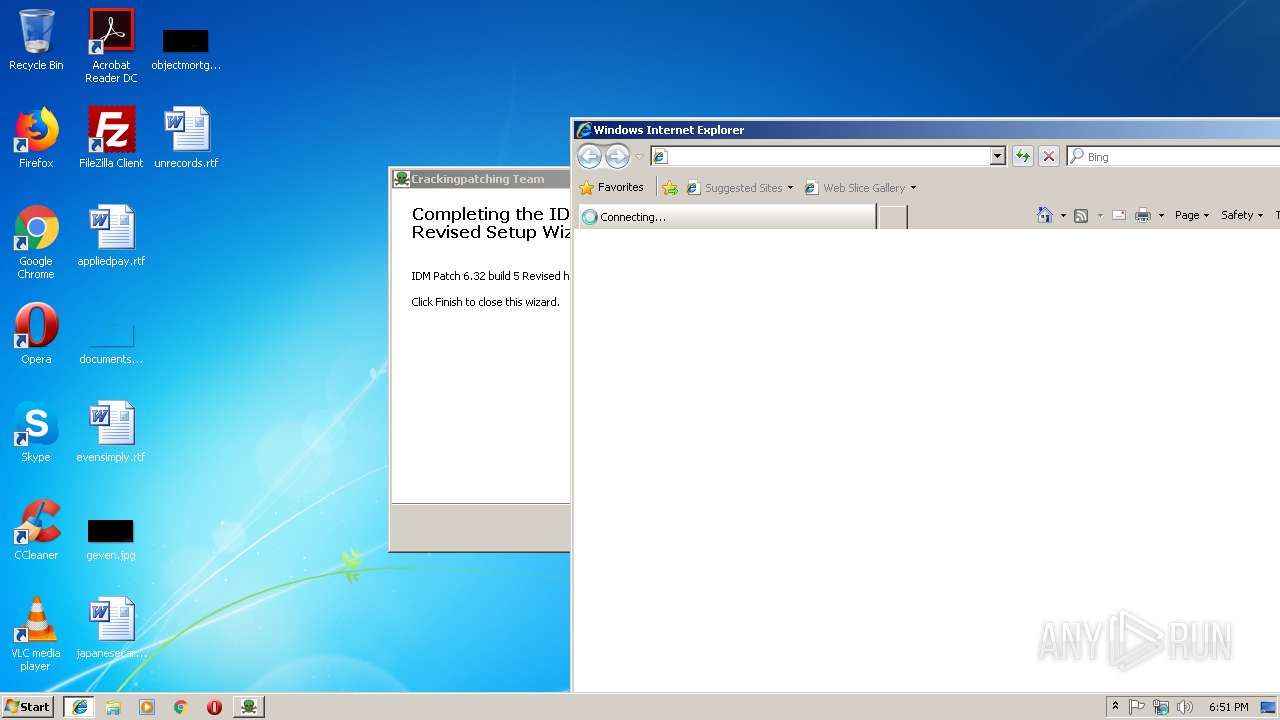The image size is (1280, 720).
Task: Click the Print icon in IE command bar
Action: pos(1143,215)
